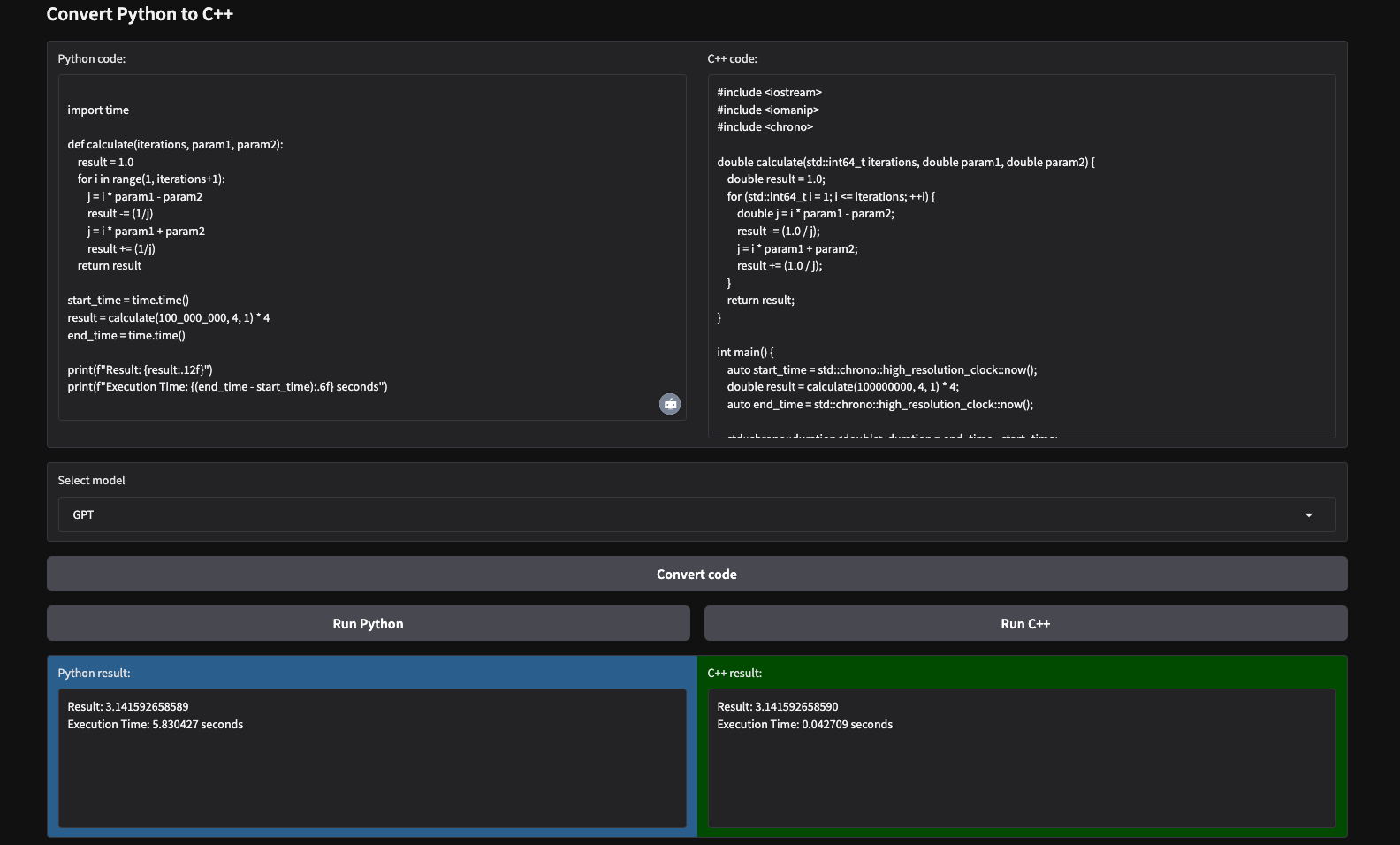The image size is (1400, 845).
Task: Click the robot icon in Python code box
Action: click(x=670, y=404)
